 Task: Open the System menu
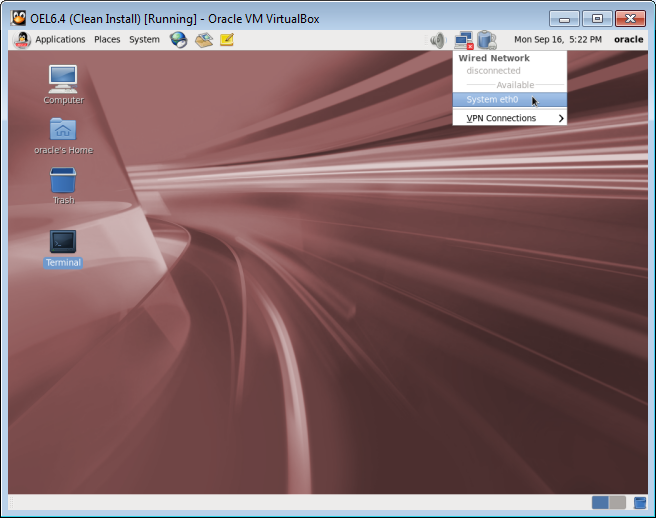click(144, 39)
